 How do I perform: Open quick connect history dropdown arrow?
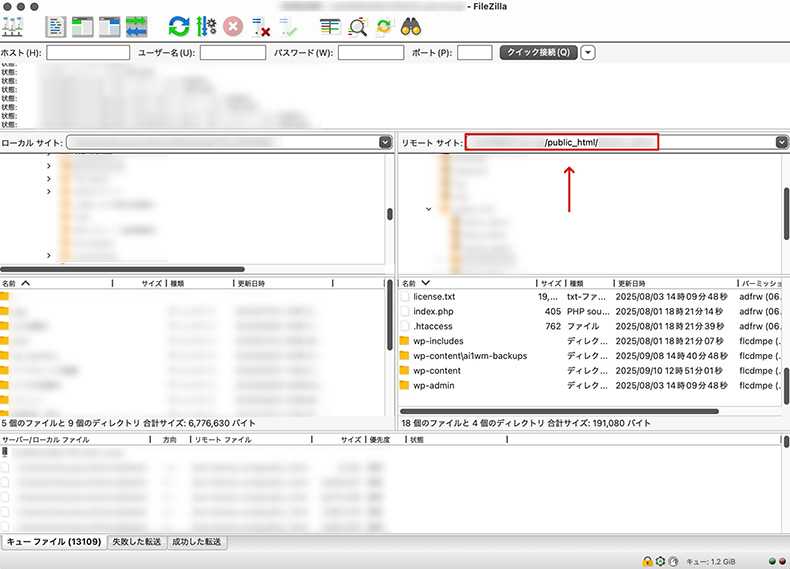pos(588,52)
